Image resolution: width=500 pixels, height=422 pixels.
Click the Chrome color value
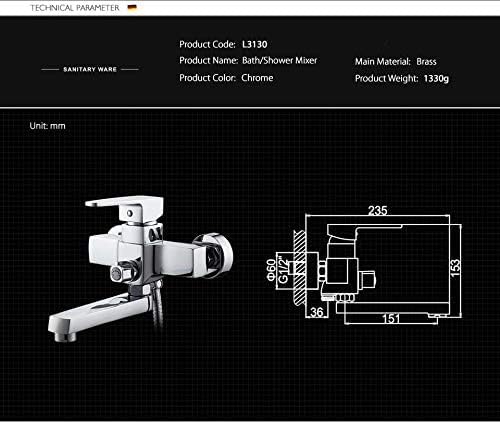point(257,78)
